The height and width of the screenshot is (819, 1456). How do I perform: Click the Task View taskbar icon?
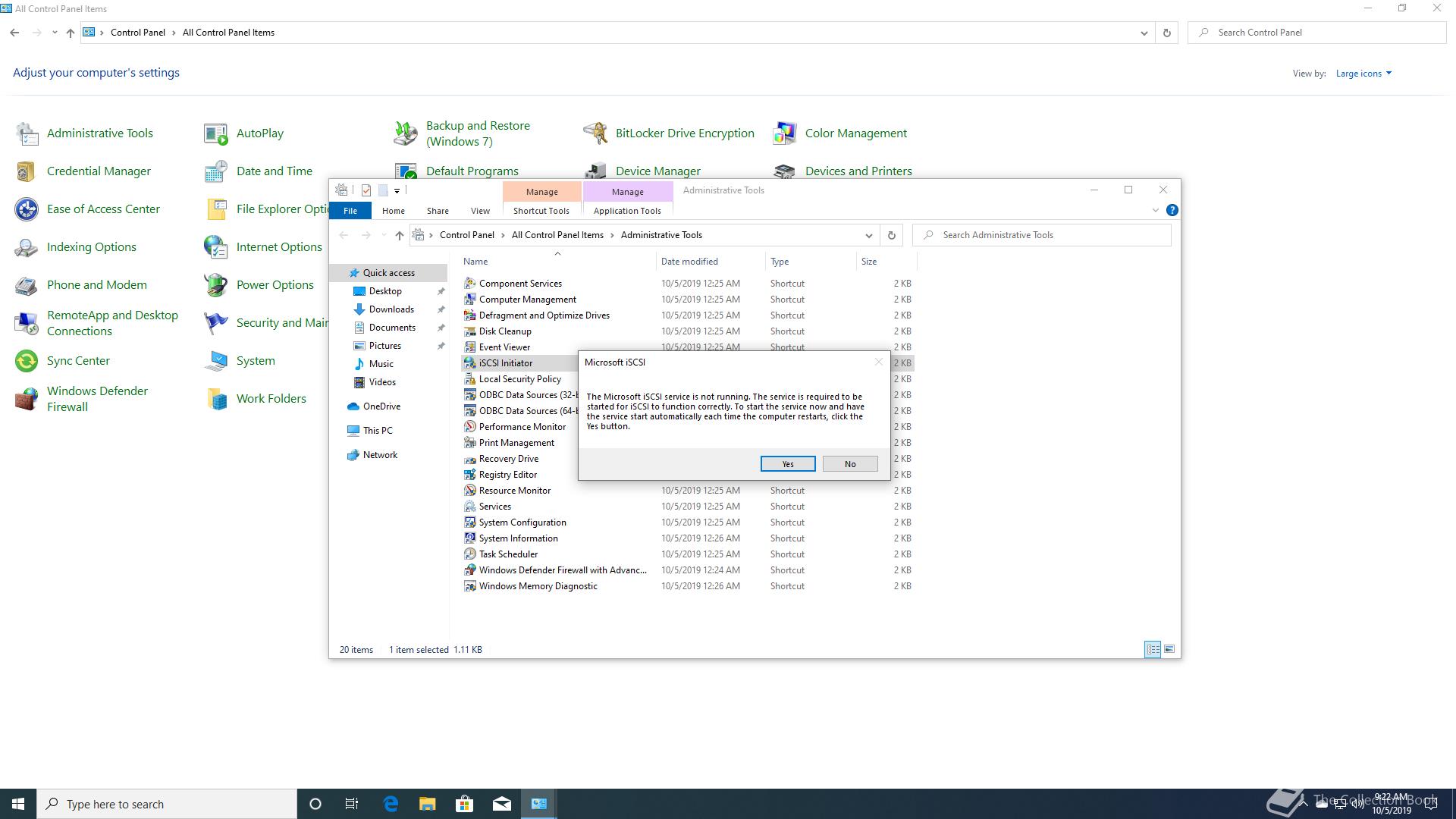pyautogui.click(x=351, y=804)
